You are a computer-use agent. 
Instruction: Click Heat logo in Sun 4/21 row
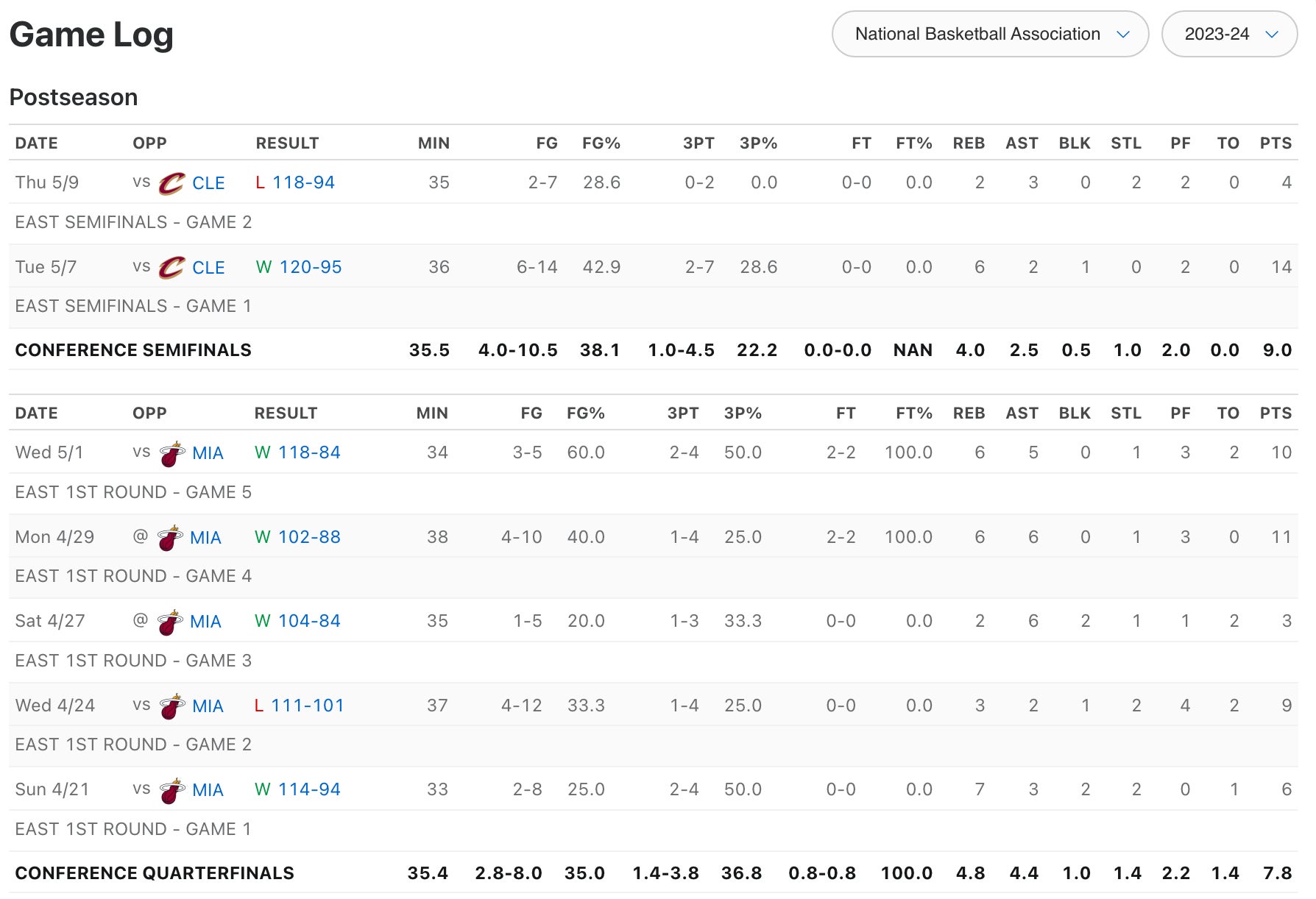click(x=172, y=790)
